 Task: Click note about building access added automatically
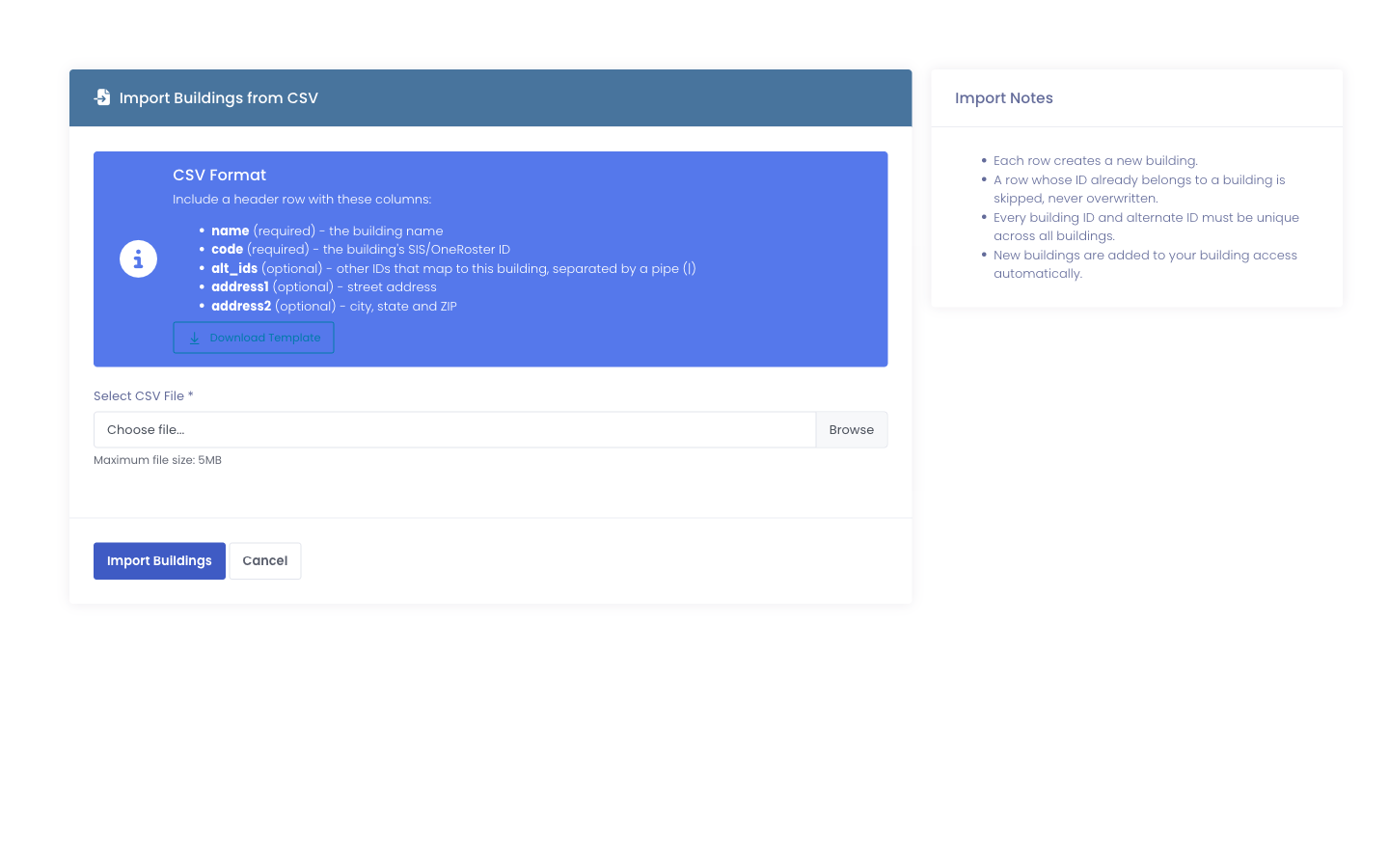[x=1145, y=264]
